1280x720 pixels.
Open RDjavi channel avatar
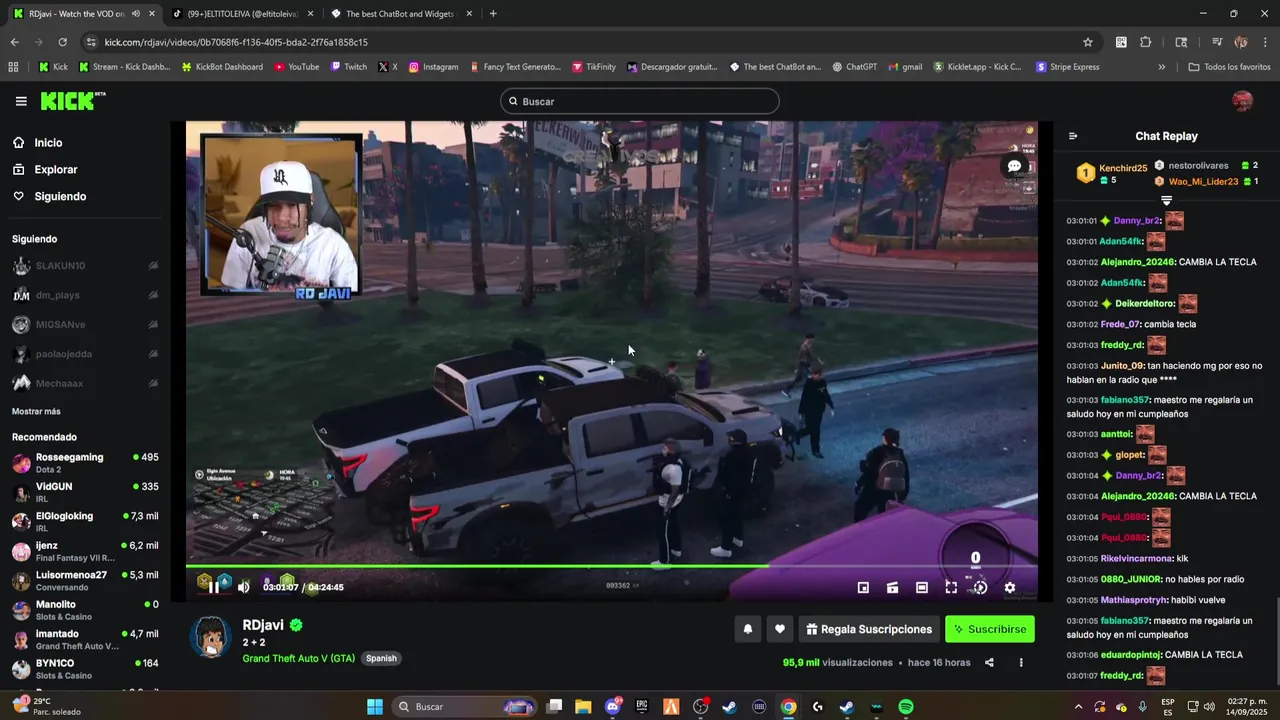pyautogui.click(x=211, y=637)
